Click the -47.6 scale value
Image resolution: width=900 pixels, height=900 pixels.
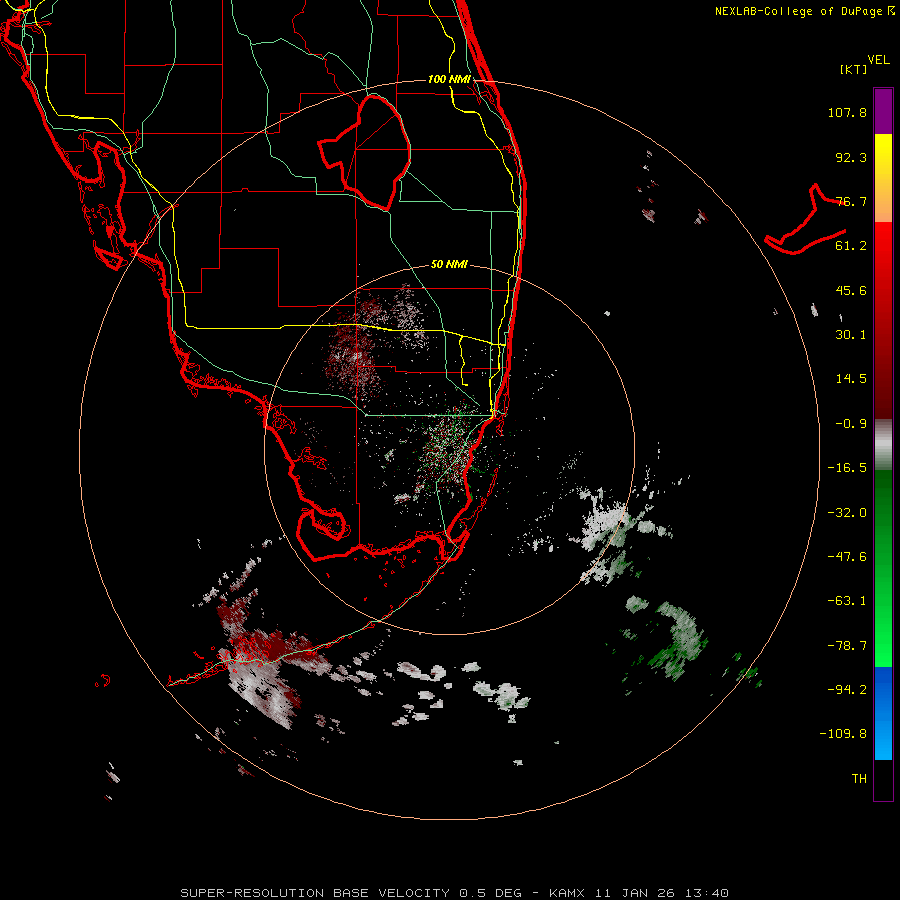(x=847, y=557)
